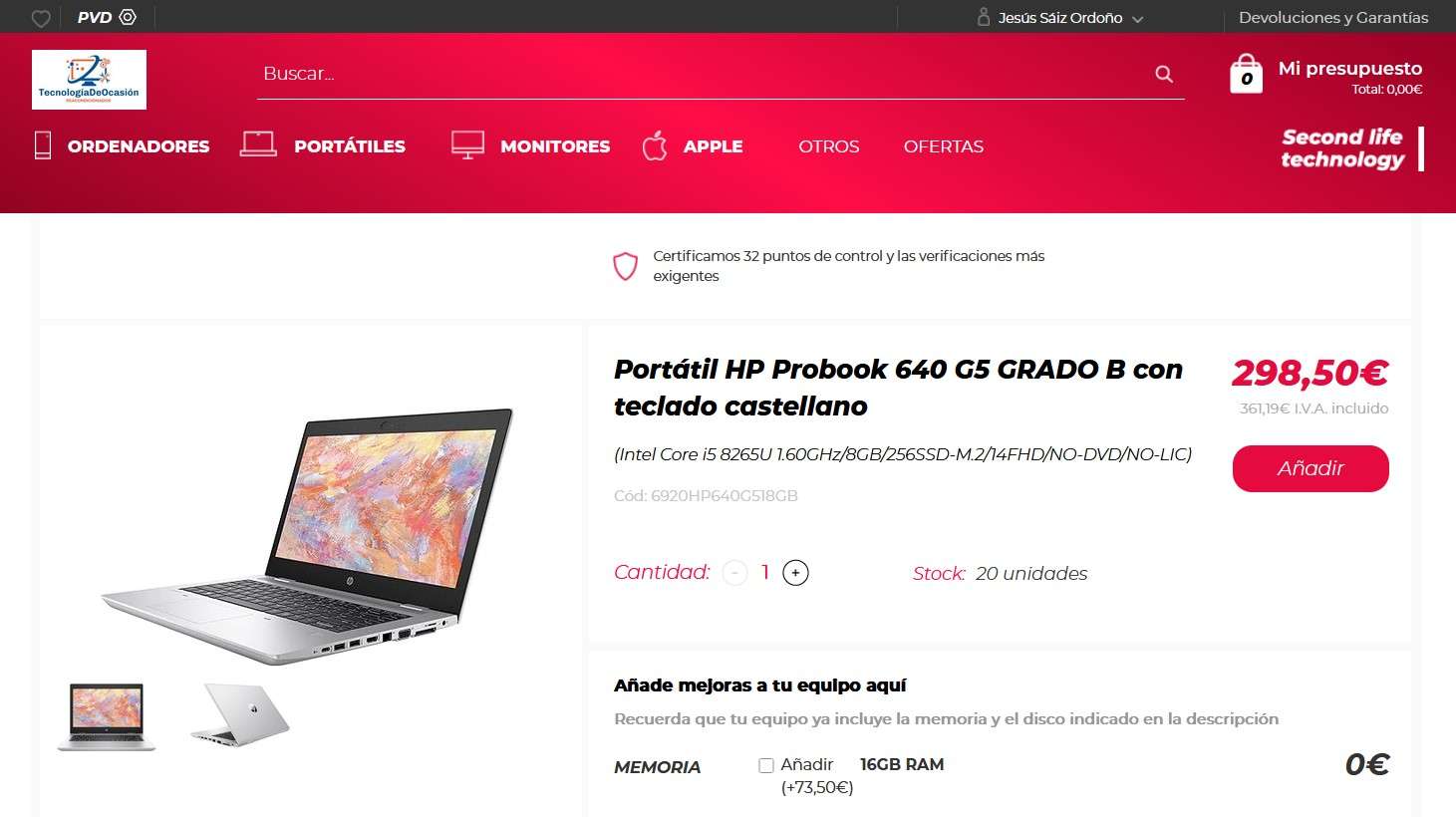Open the OFERTAS menu item
1456x817 pixels.
coord(944,146)
